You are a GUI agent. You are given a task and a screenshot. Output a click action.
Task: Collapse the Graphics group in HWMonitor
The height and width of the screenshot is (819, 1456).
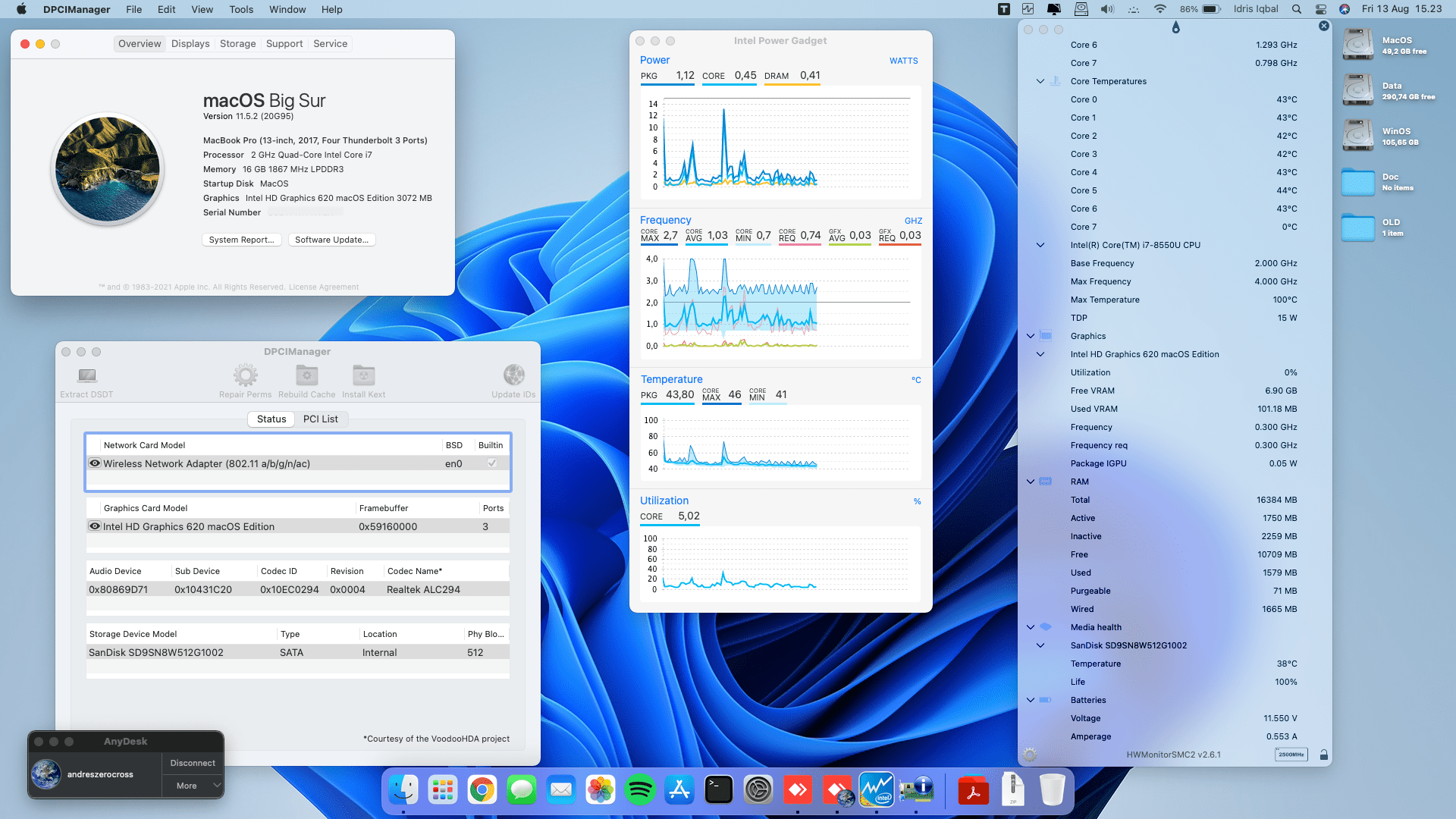(1031, 336)
